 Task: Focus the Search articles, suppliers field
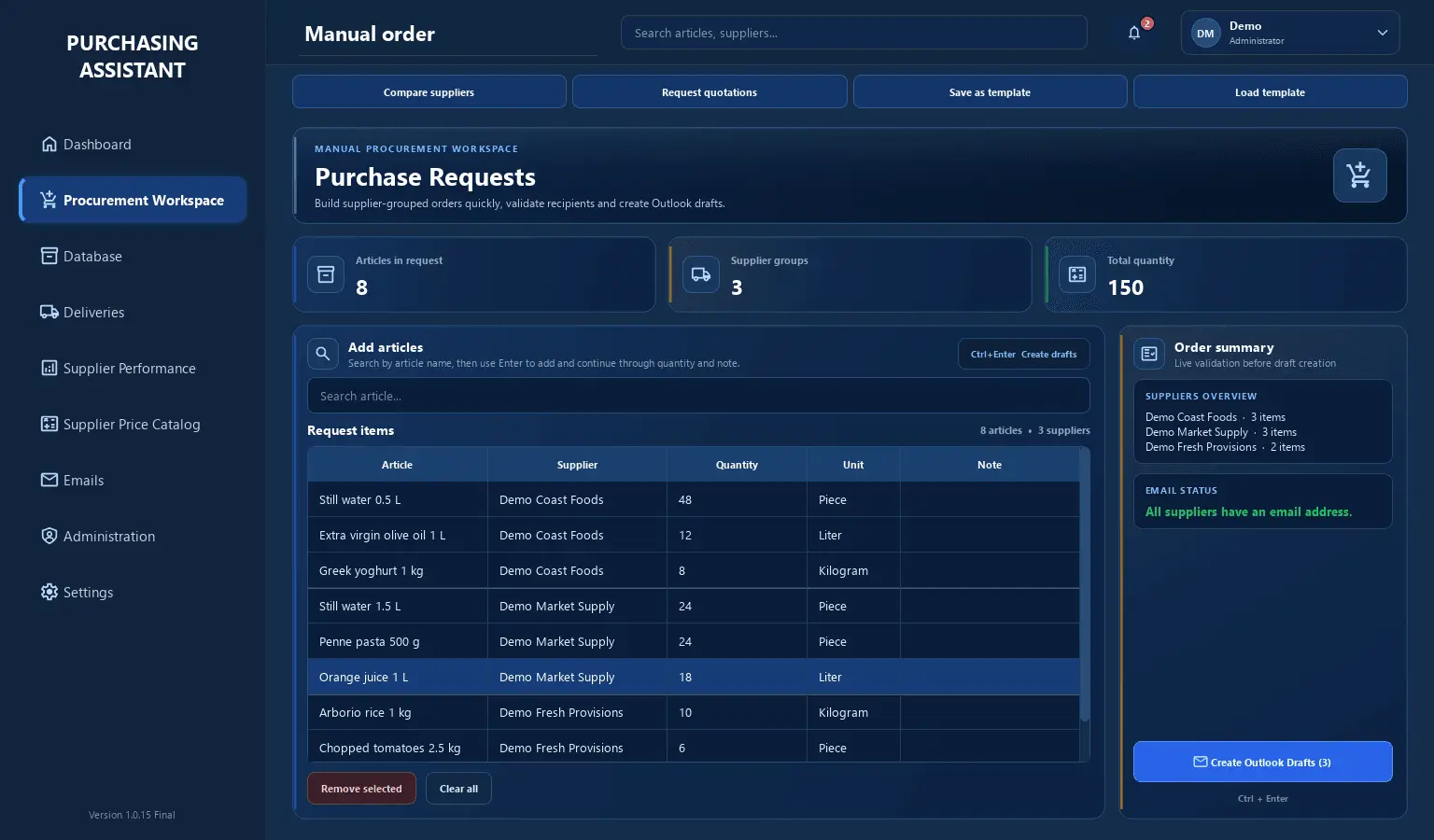[853, 33]
